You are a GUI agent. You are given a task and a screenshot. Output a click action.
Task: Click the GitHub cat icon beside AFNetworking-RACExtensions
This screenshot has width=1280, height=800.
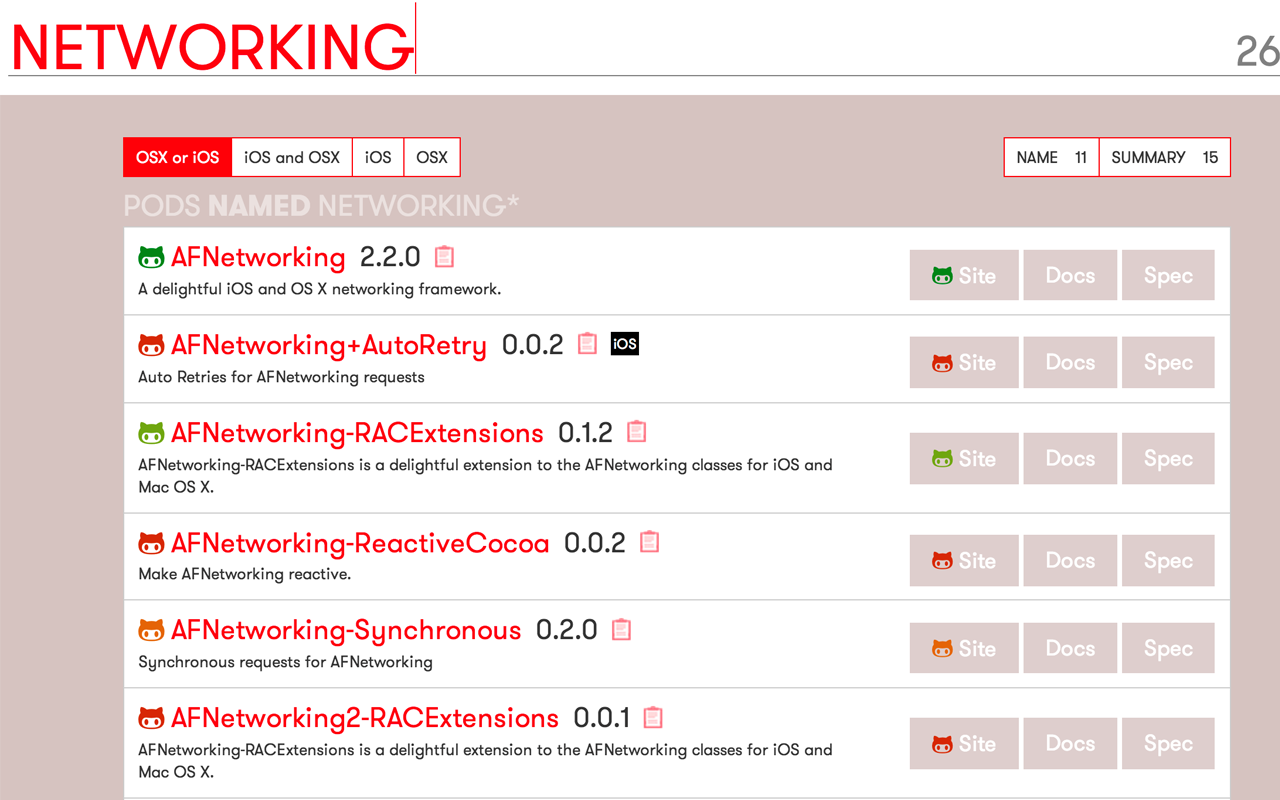coord(151,433)
